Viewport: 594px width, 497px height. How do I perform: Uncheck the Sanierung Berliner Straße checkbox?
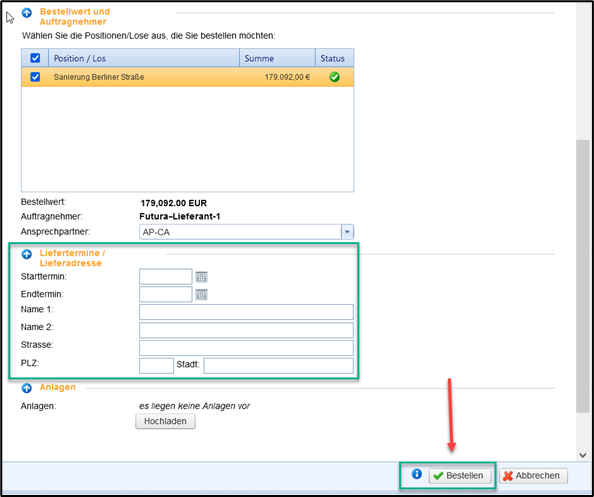tap(35, 77)
